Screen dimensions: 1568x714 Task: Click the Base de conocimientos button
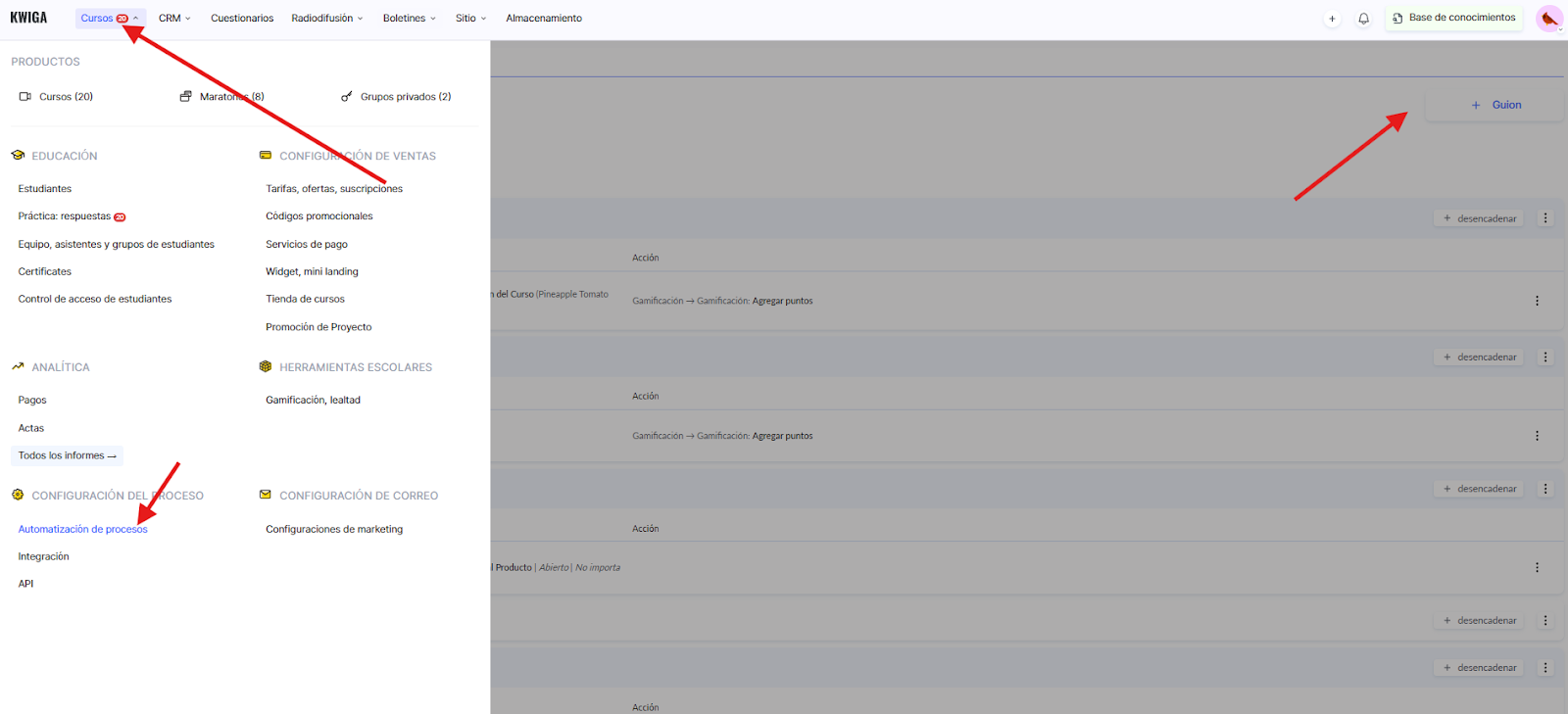(x=1453, y=19)
